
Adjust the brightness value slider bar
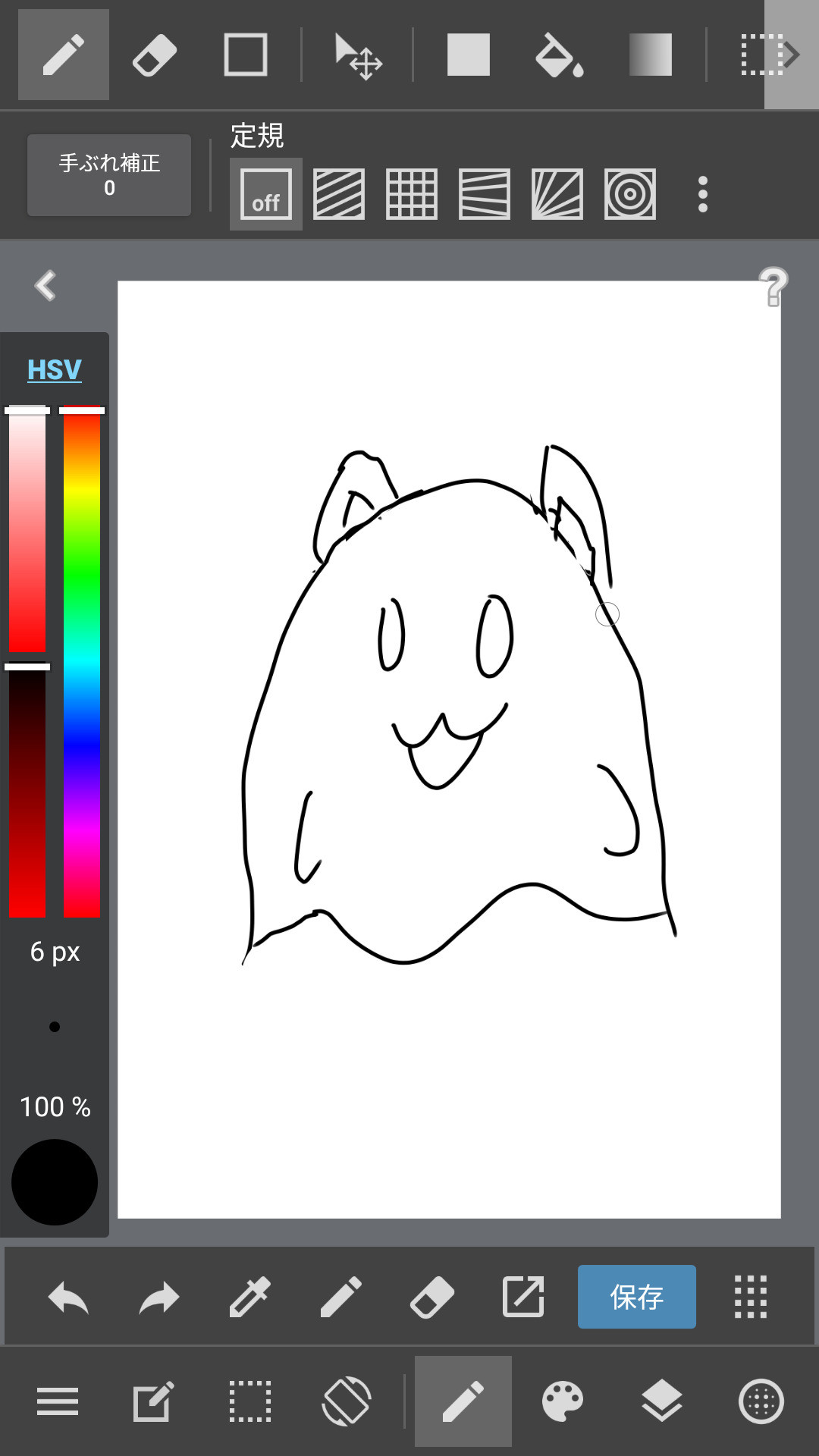pyautogui.click(x=27, y=790)
